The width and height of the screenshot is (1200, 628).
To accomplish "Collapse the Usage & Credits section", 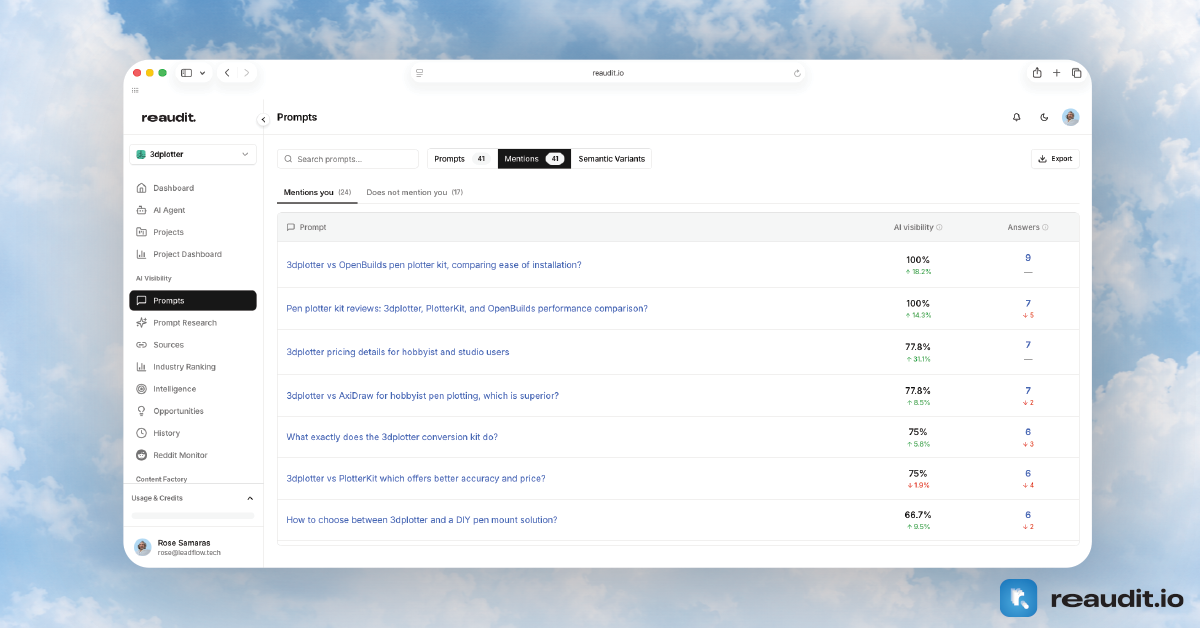I will point(250,498).
